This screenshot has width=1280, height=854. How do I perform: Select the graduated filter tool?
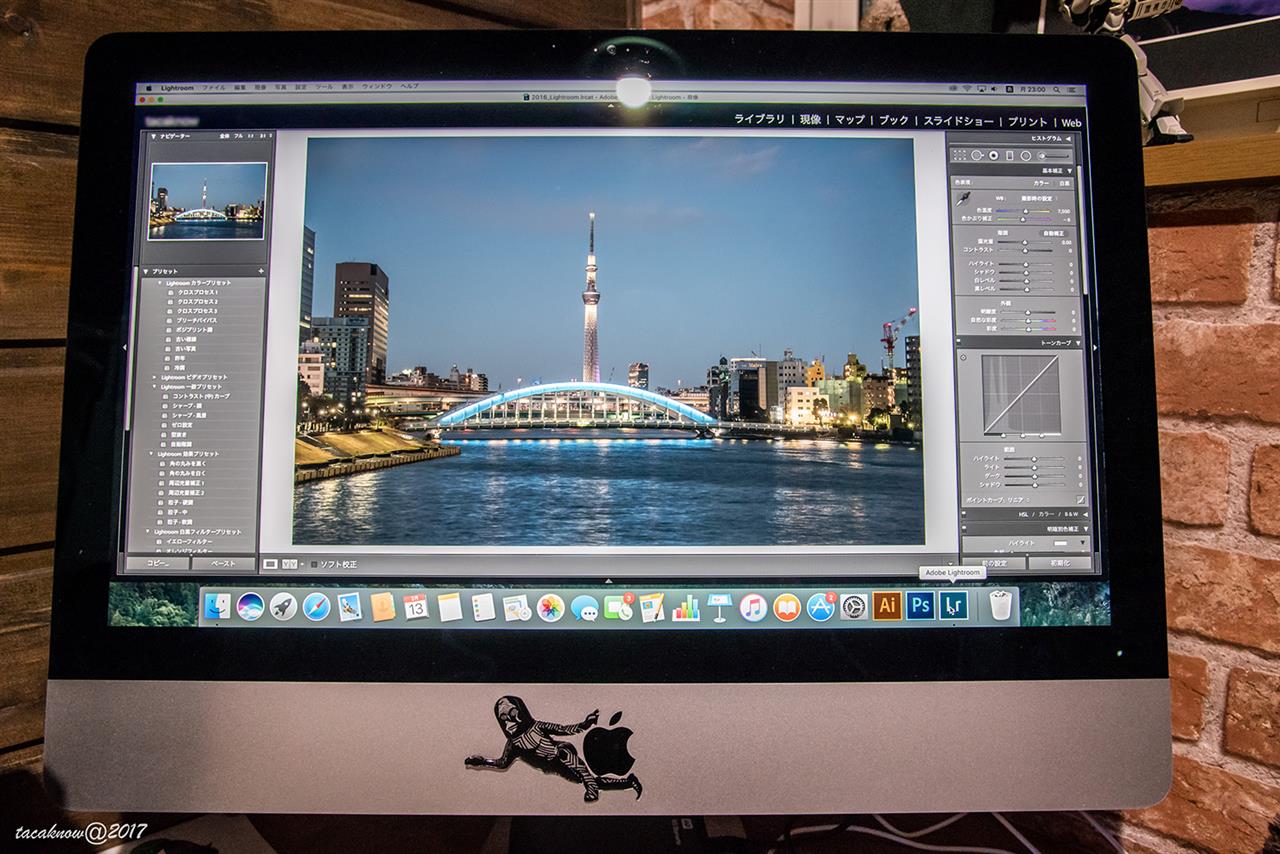click(x=1009, y=155)
